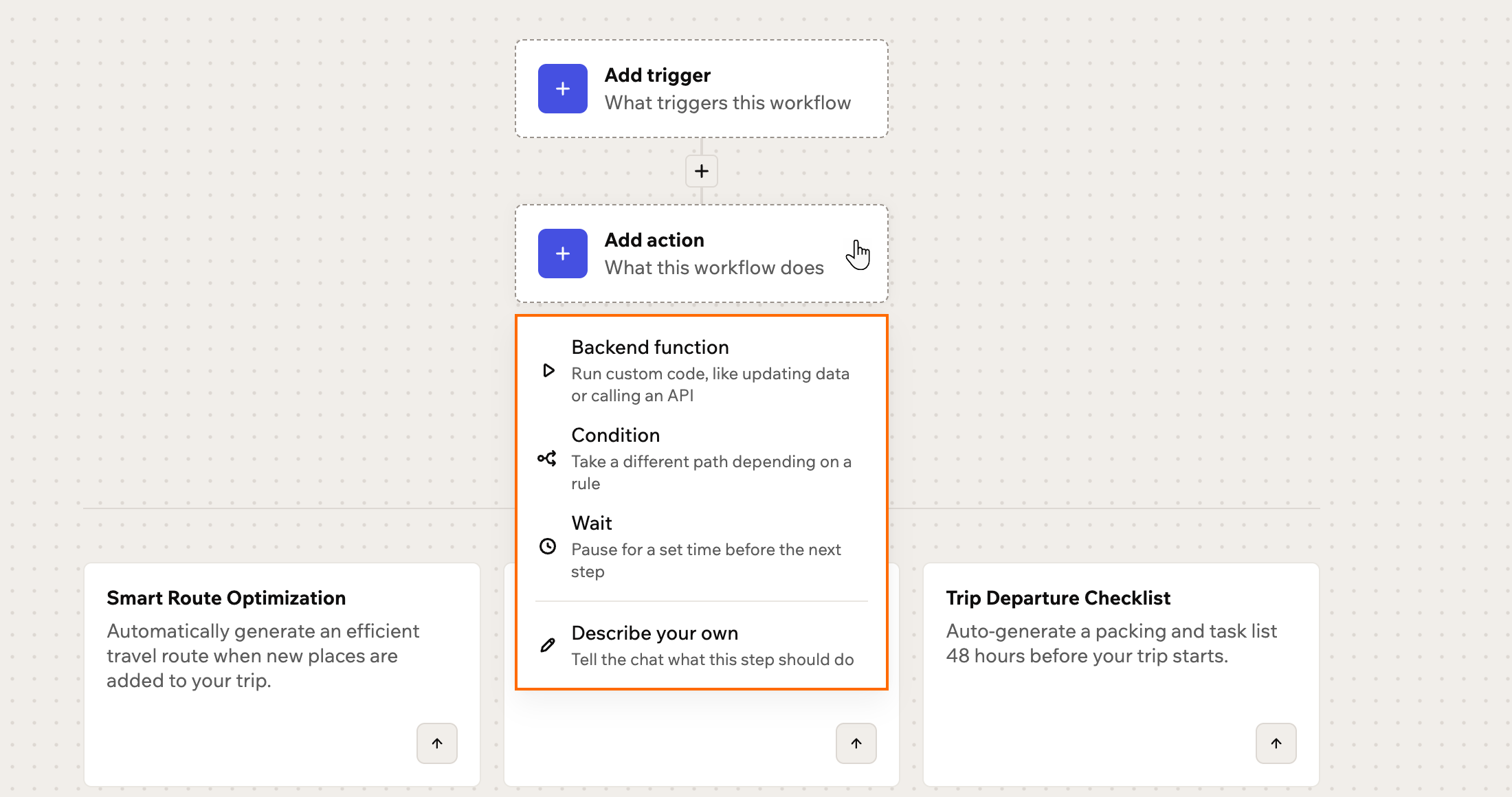Click the blue plus icon for Add trigger

tap(562, 89)
